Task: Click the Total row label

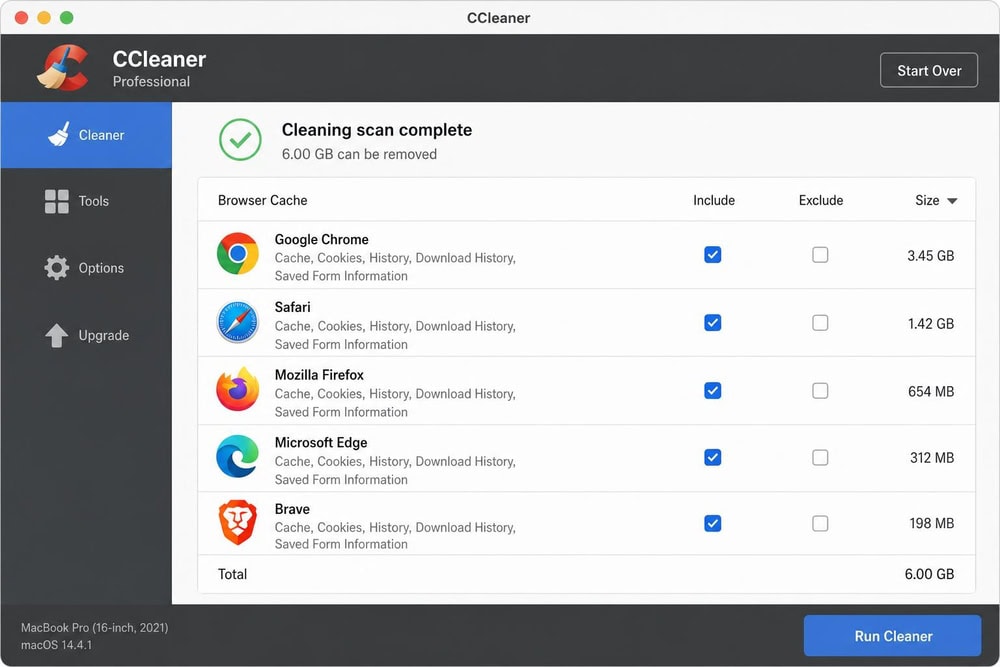Action: (232, 574)
